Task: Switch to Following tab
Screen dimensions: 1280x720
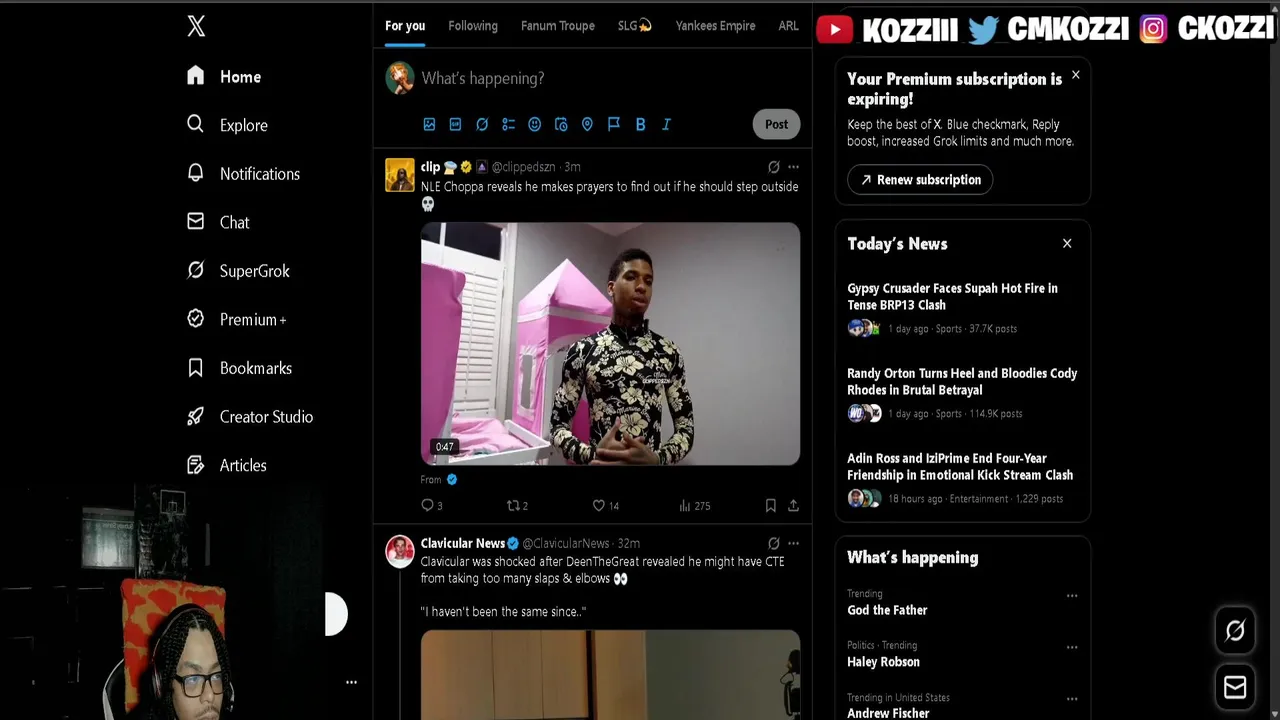Action: point(473,26)
